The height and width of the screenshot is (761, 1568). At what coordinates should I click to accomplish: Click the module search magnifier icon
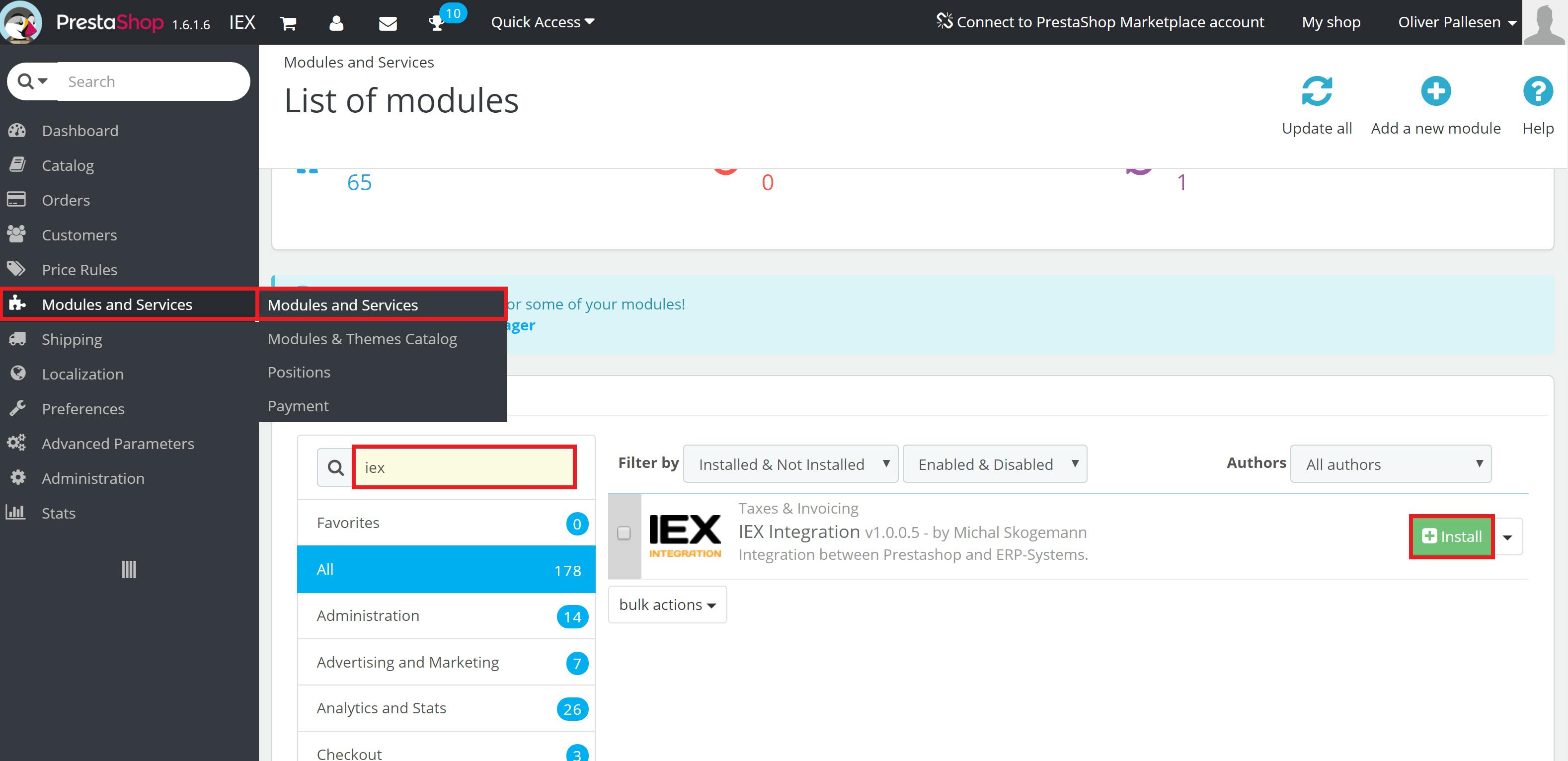pyautogui.click(x=335, y=467)
